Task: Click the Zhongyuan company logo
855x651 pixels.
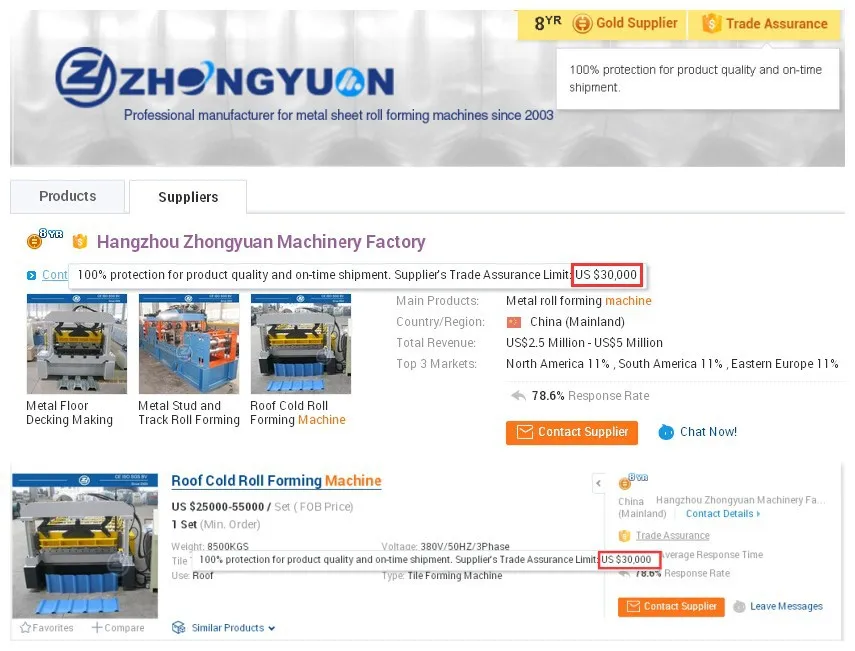Action: pos(224,78)
